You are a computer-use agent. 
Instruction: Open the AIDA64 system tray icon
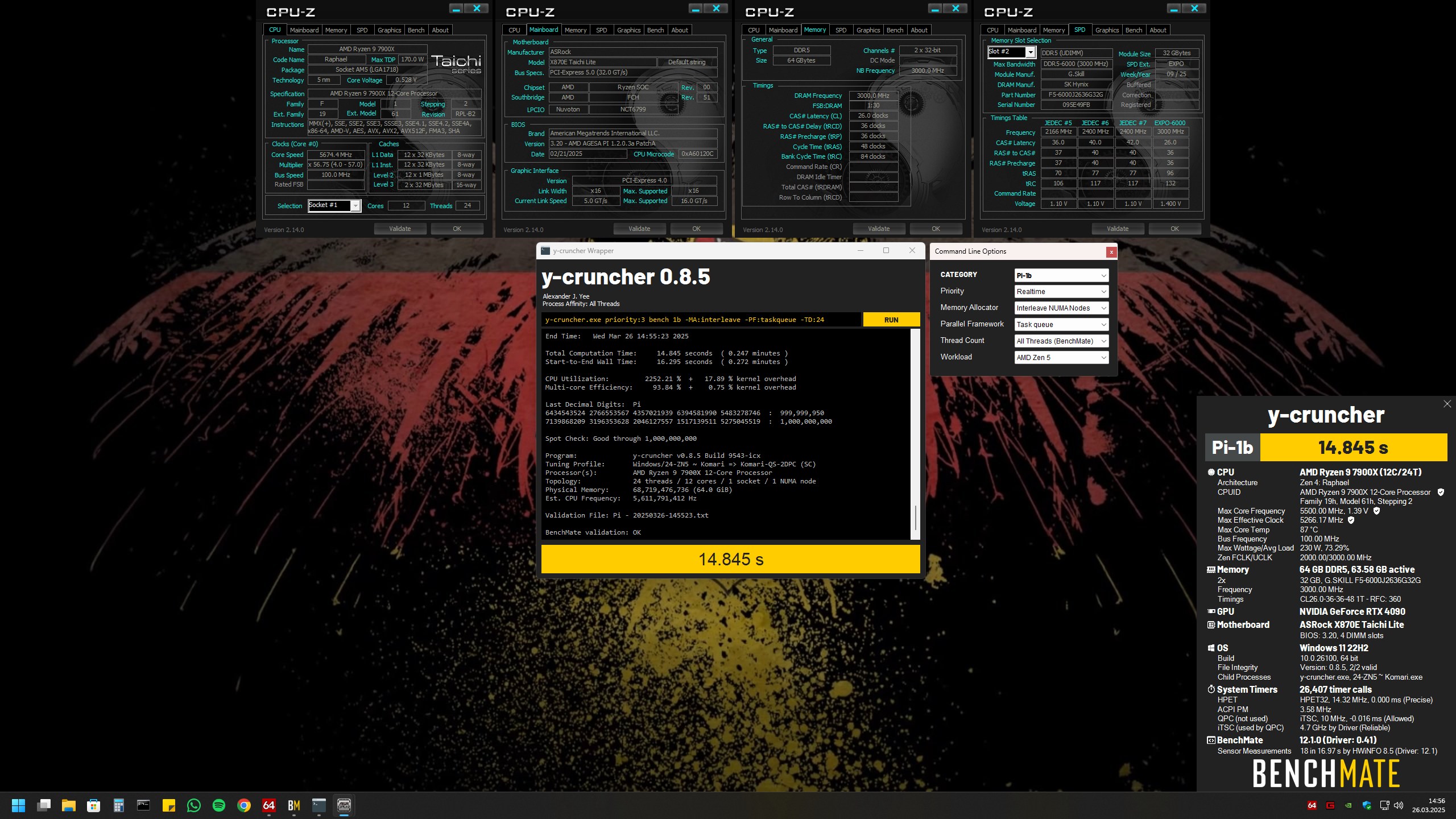pos(1312,805)
